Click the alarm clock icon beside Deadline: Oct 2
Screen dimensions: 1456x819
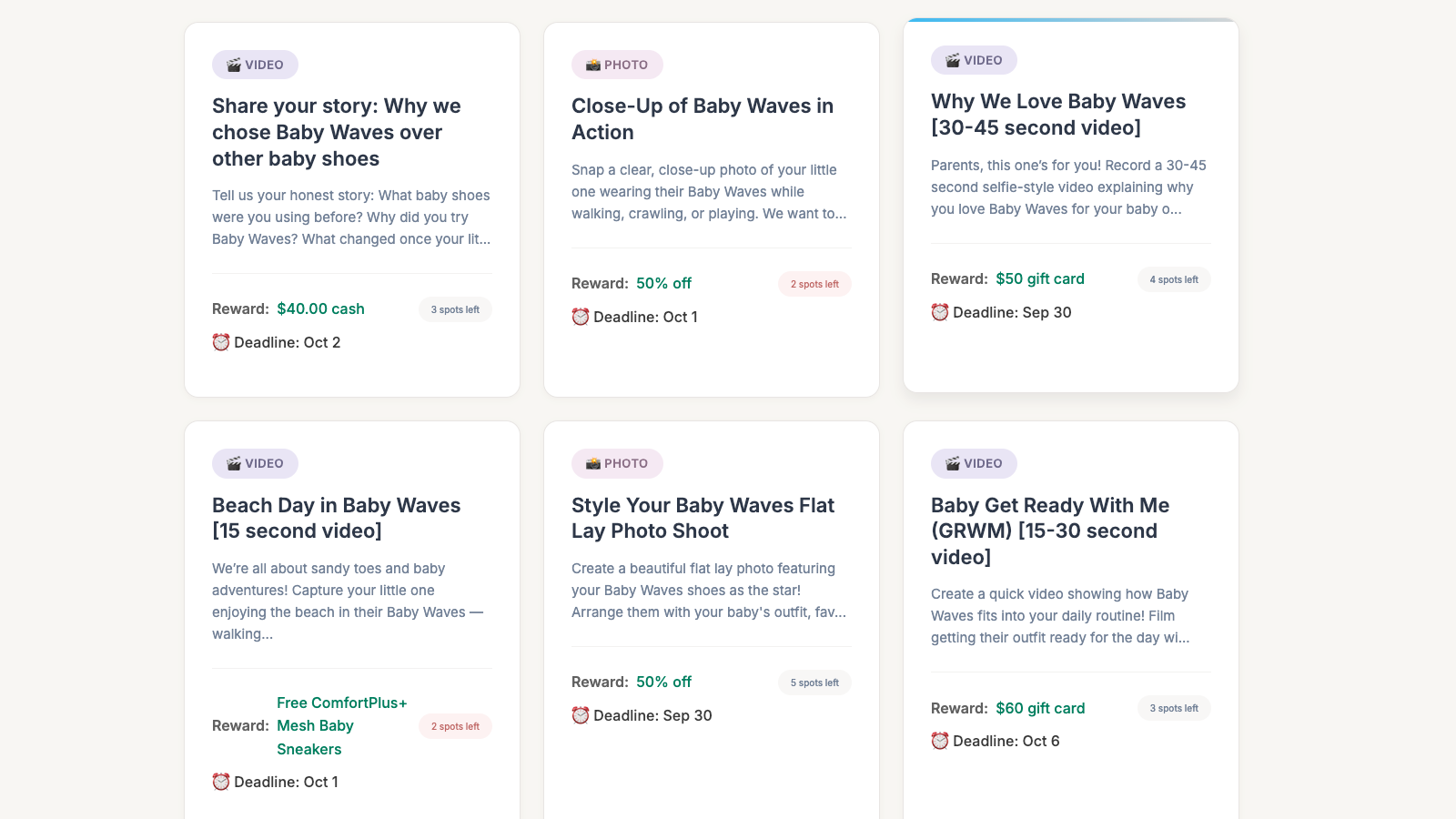click(x=221, y=342)
